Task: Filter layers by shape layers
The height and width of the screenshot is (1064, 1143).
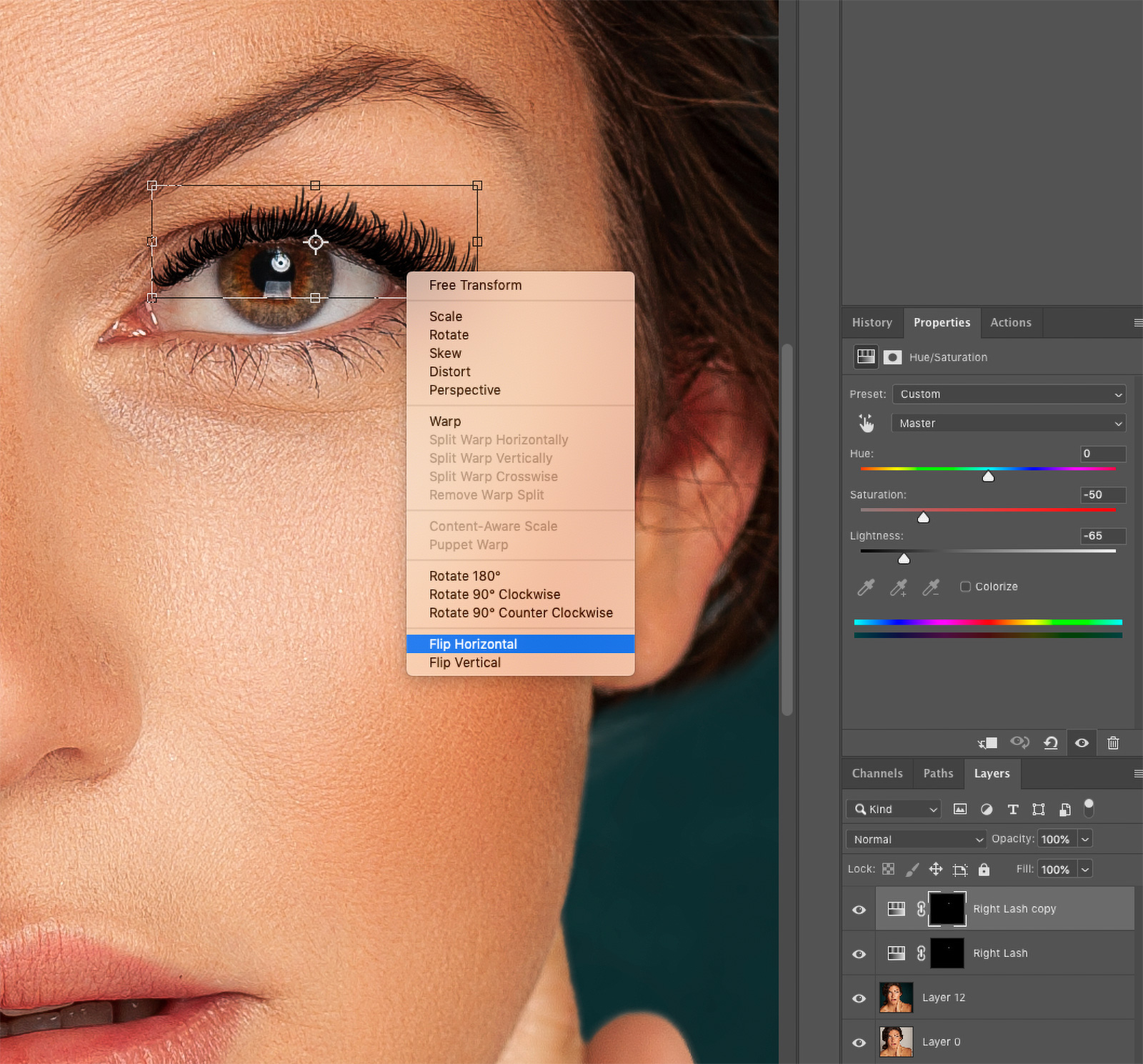Action: (x=1039, y=809)
